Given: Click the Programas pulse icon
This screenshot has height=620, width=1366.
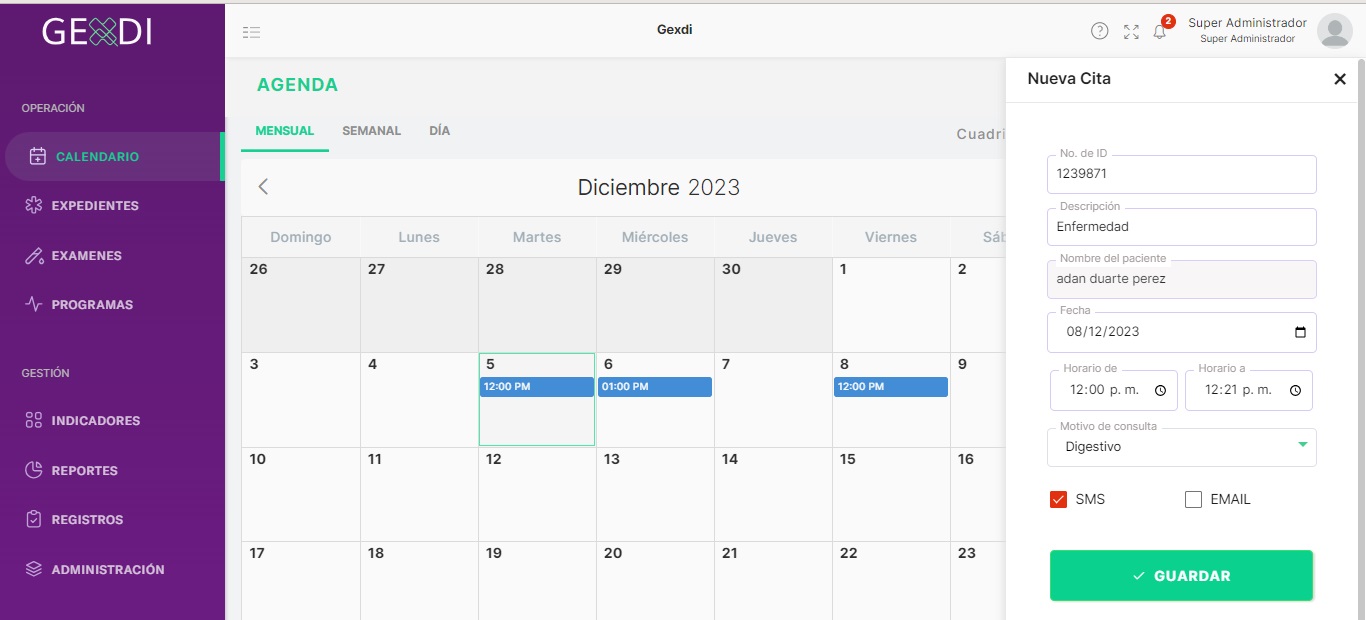Looking at the screenshot, I should click(33, 304).
